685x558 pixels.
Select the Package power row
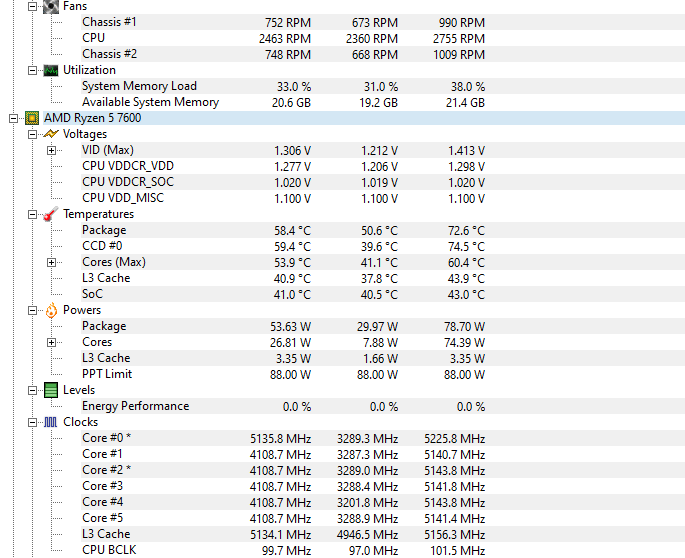(383, 326)
